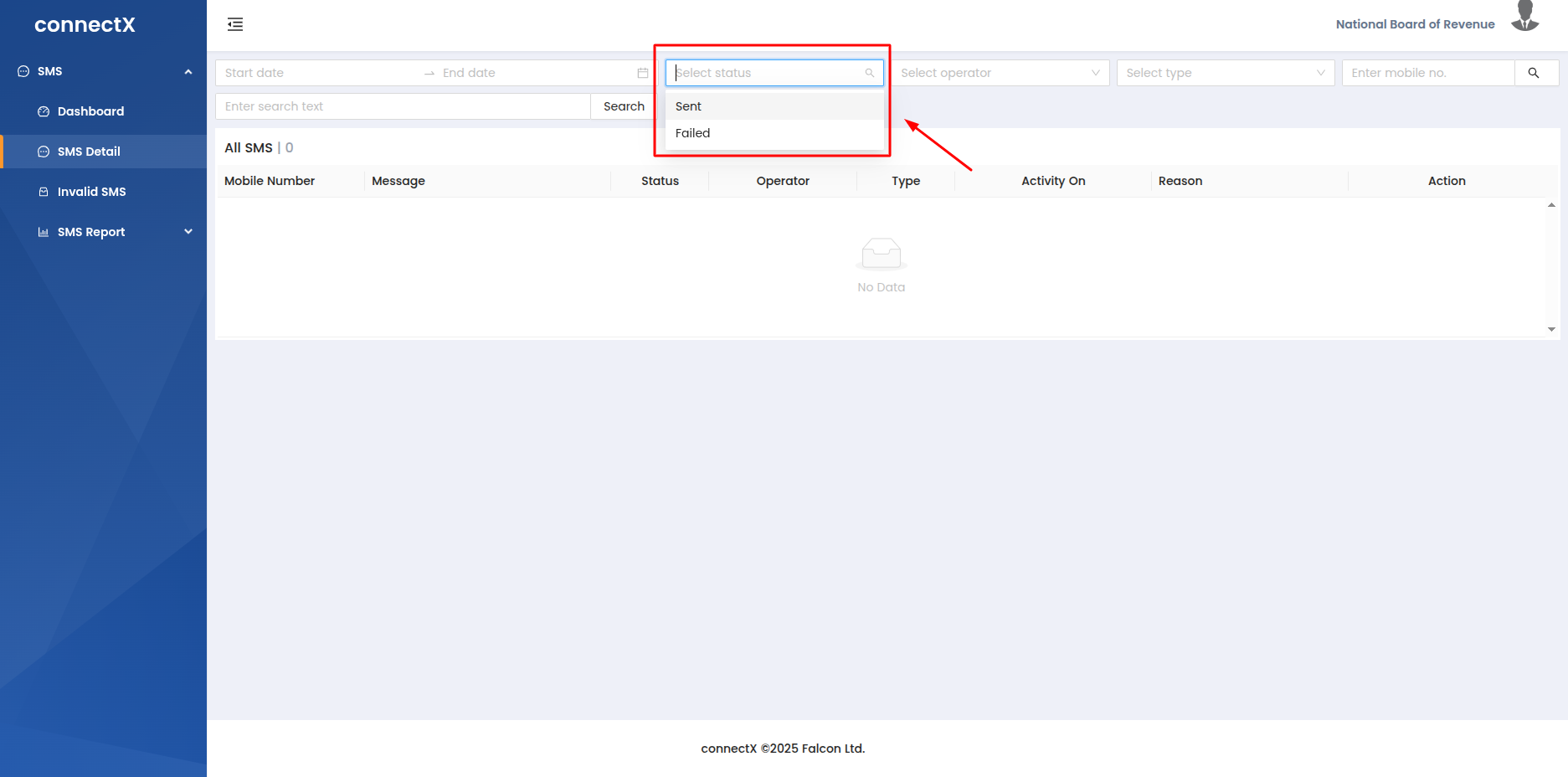The image size is (1568, 777).
Task: Select SMS Detail in the sidebar
Action: [x=89, y=152]
